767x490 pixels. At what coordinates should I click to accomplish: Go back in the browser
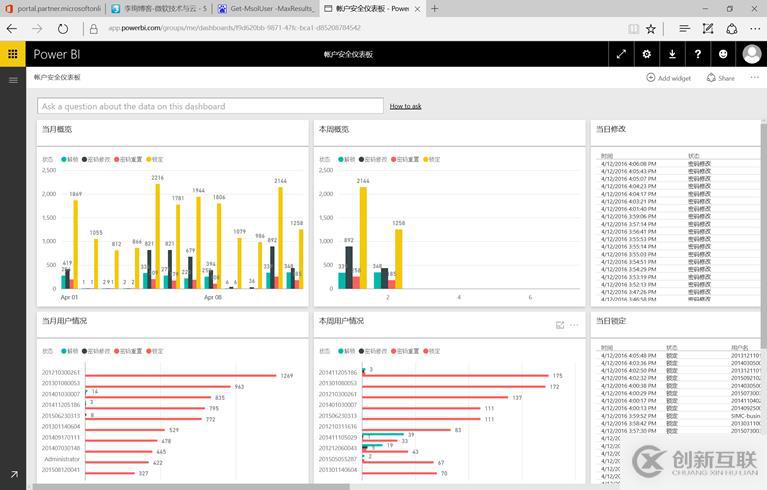(x=12, y=29)
